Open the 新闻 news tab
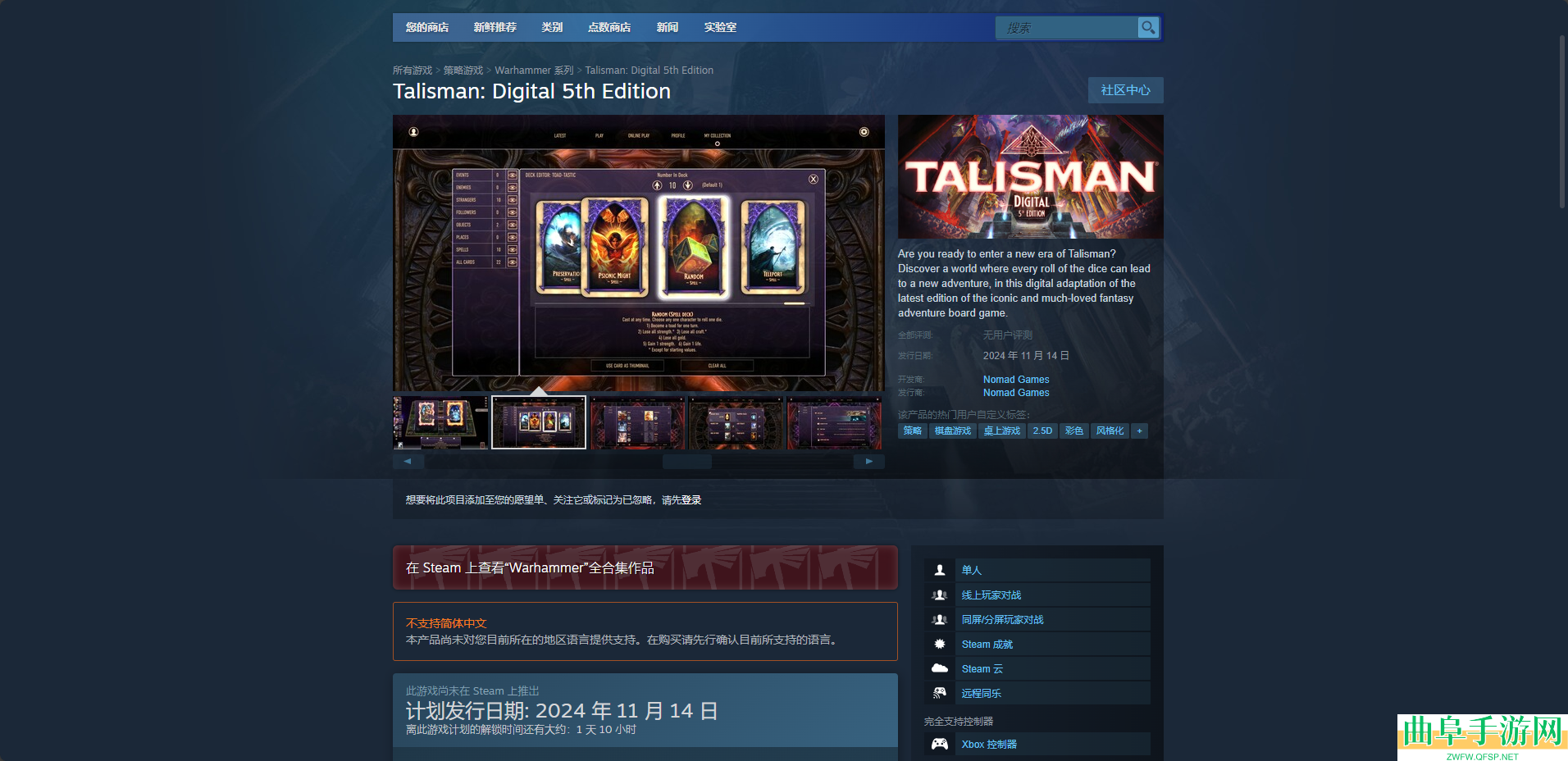The height and width of the screenshot is (761, 1568). tap(668, 27)
